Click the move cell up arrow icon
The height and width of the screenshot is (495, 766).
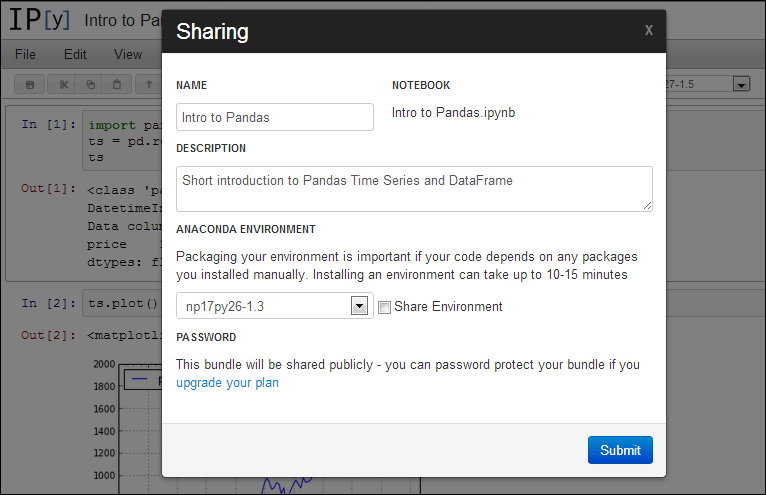pyautogui.click(x=149, y=85)
